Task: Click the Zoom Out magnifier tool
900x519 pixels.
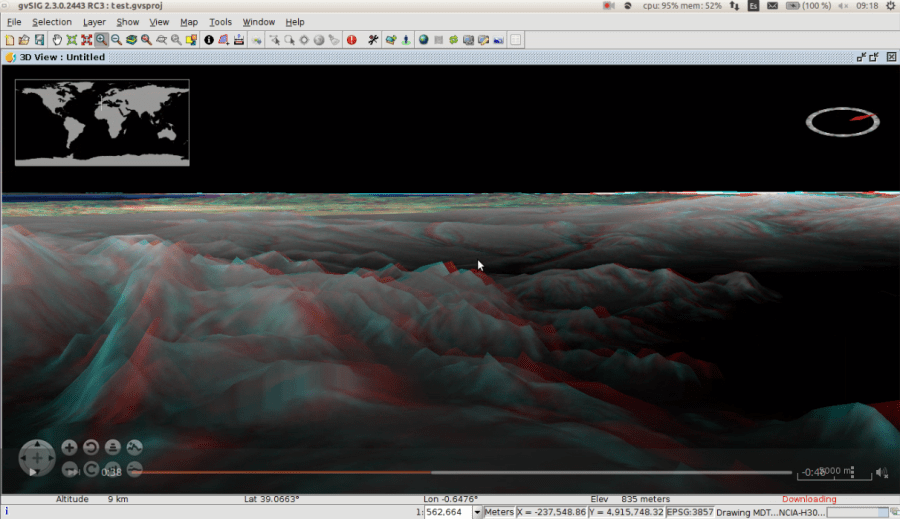Action: (116, 40)
